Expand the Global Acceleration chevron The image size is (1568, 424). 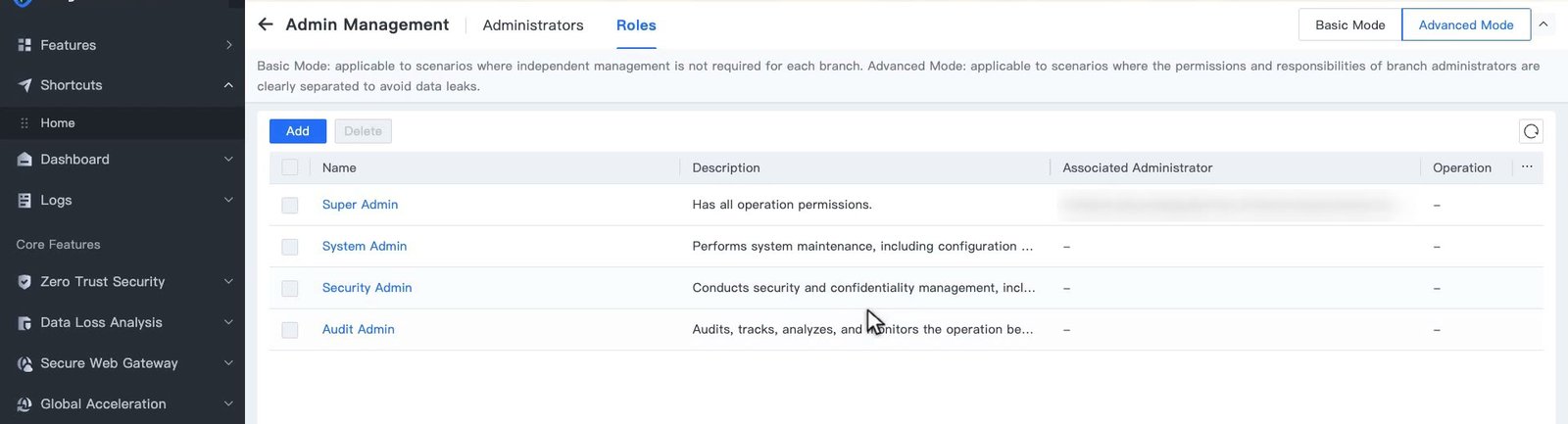pyautogui.click(x=228, y=403)
